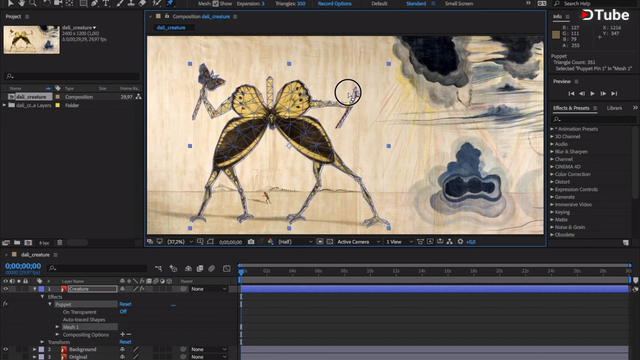This screenshot has height=360, width=640.
Task: Open the composition mini-flowchart in timeline
Action: 158,268
